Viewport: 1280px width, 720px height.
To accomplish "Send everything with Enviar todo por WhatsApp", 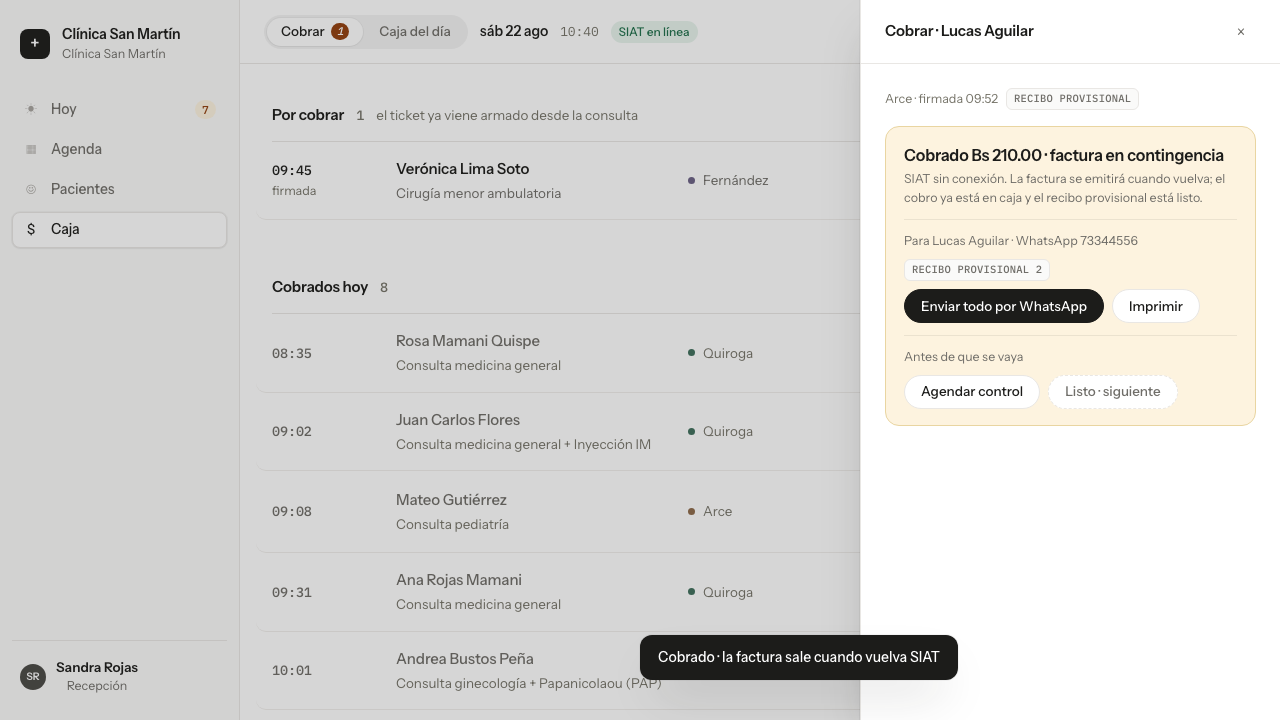I will (x=1004, y=306).
